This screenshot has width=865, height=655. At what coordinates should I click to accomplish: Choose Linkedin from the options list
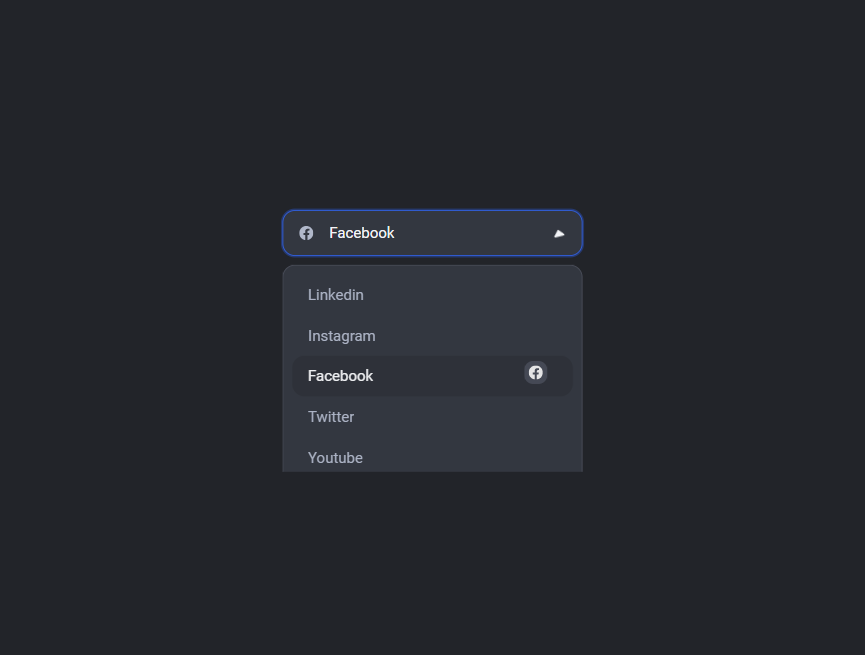[432, 295]
